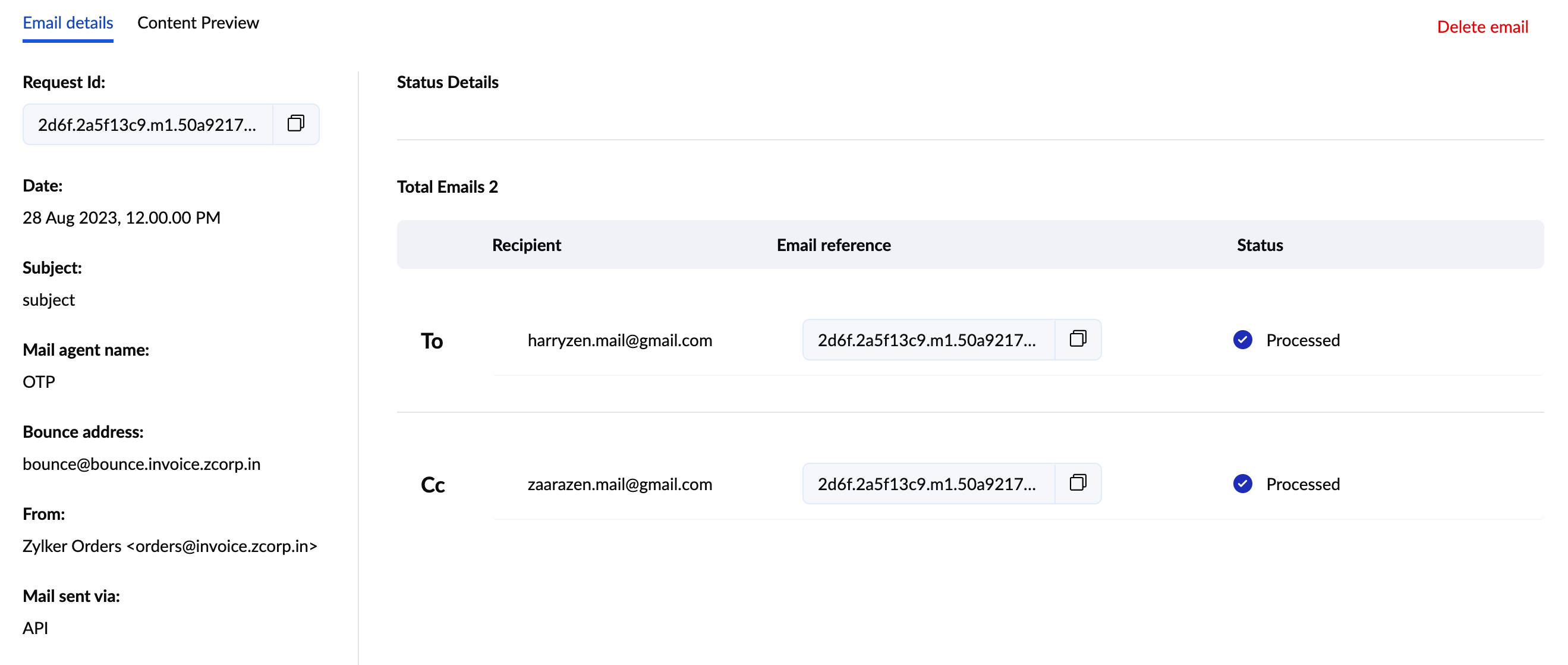The width and height of the screenshot is (1568, 665).
Task: Click the Email reference column header
Action: (x=833, y=244)
